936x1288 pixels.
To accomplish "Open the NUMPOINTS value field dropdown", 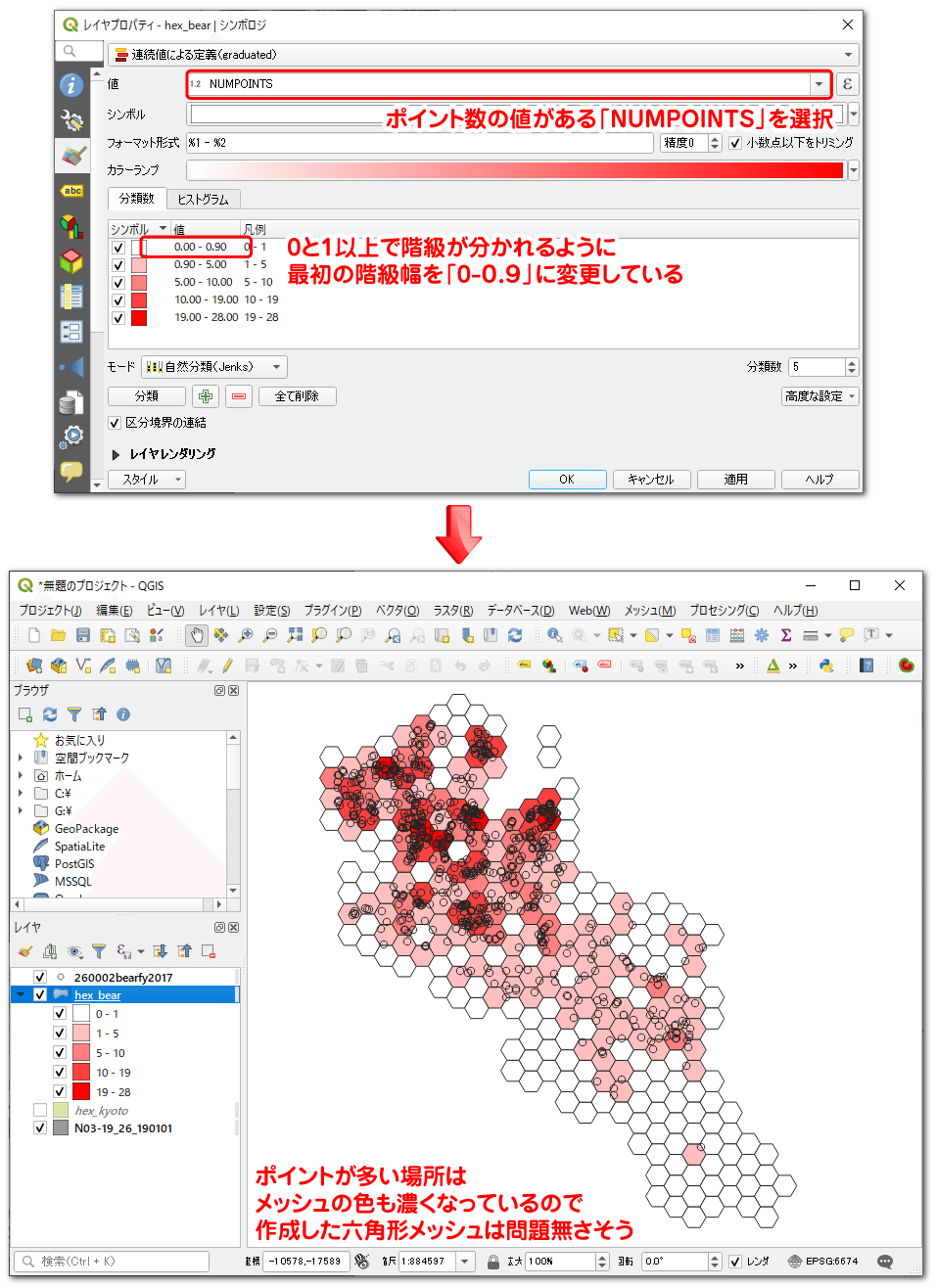I will pyautogui.click(x=819, y=84).
